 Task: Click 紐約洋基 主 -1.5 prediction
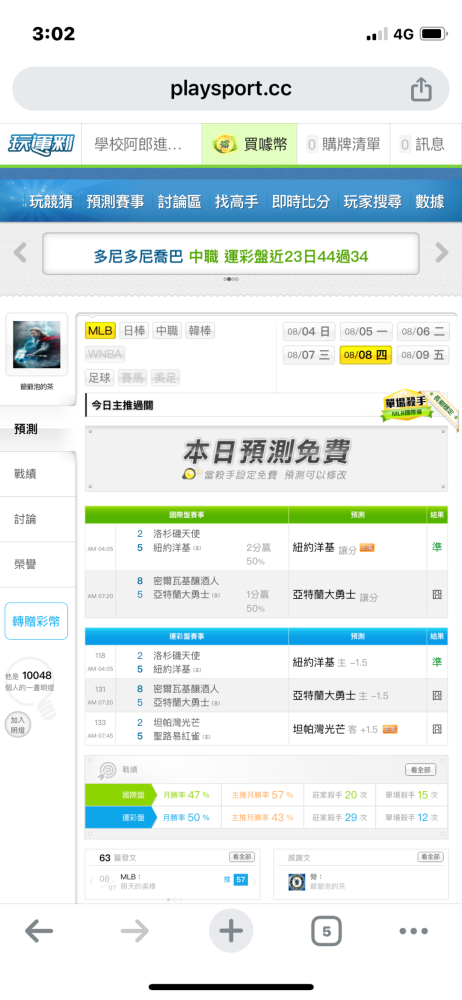(330, 663)
